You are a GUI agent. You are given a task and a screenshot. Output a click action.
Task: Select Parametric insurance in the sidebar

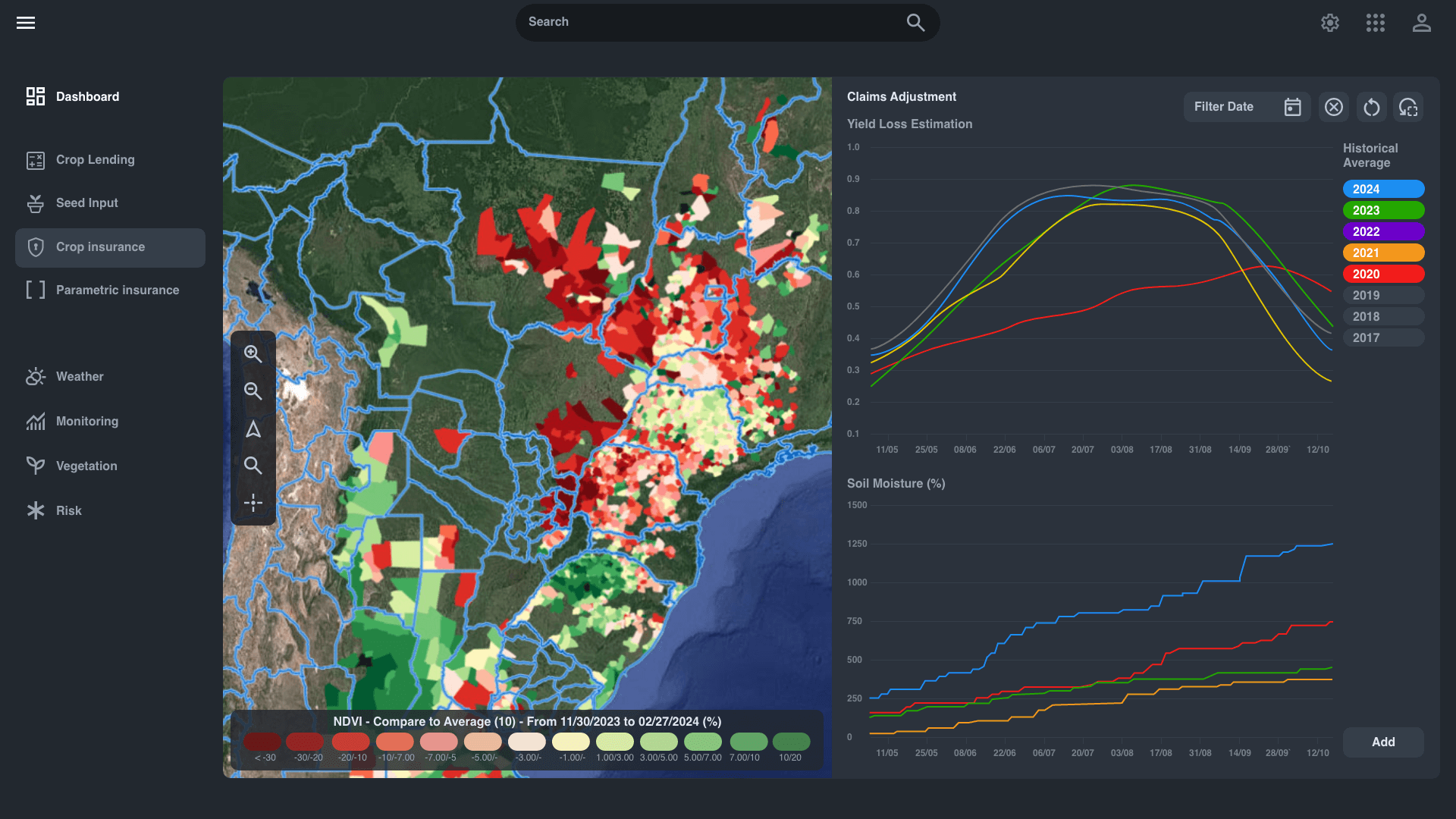[117, 290]
